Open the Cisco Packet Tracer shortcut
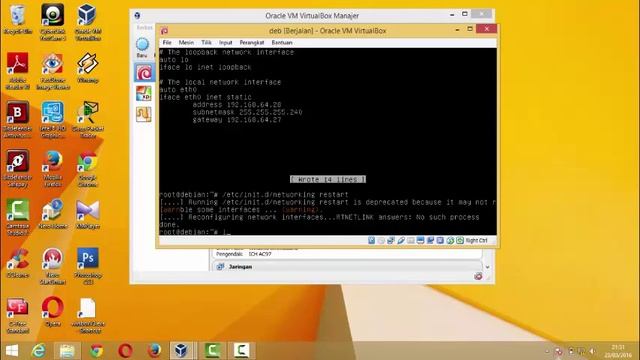This screenshot has height=360, width=640. (88, 120)
